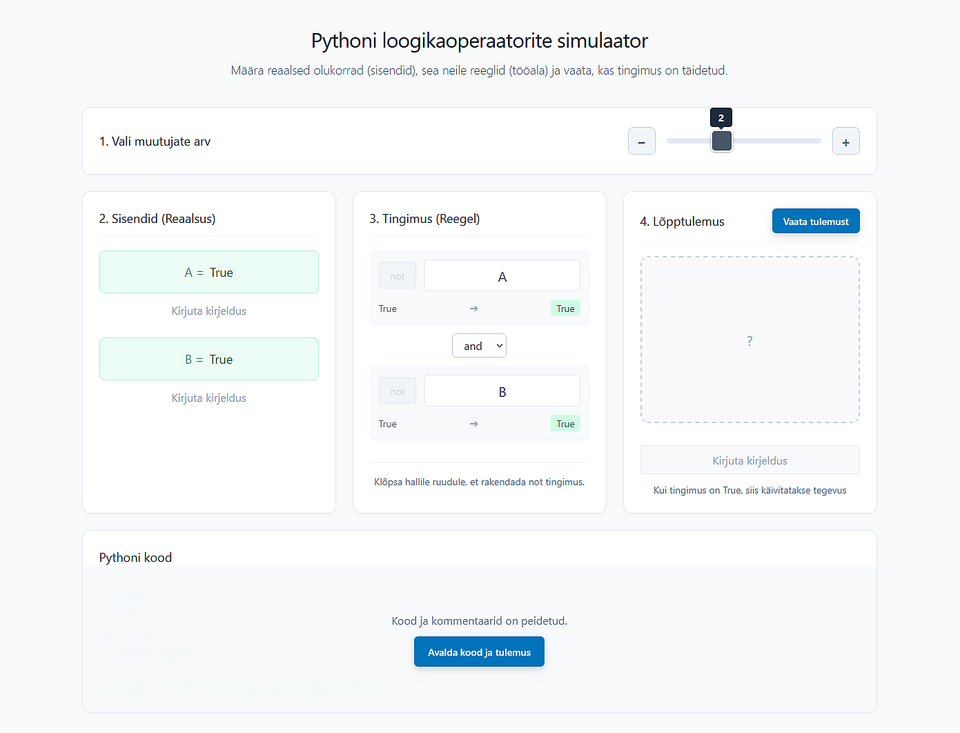Click the arrow icon in condition A row
This screenshot has height=733, width=960.
474,309
